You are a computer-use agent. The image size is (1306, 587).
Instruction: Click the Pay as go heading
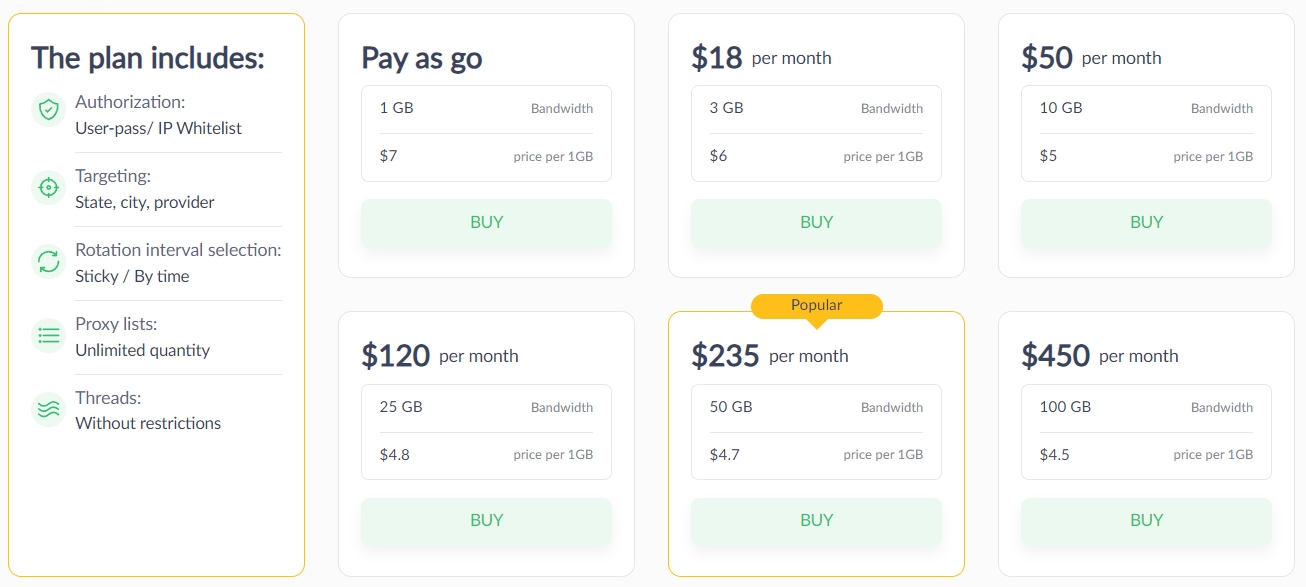pyautogui.click(x=421, y=58)
